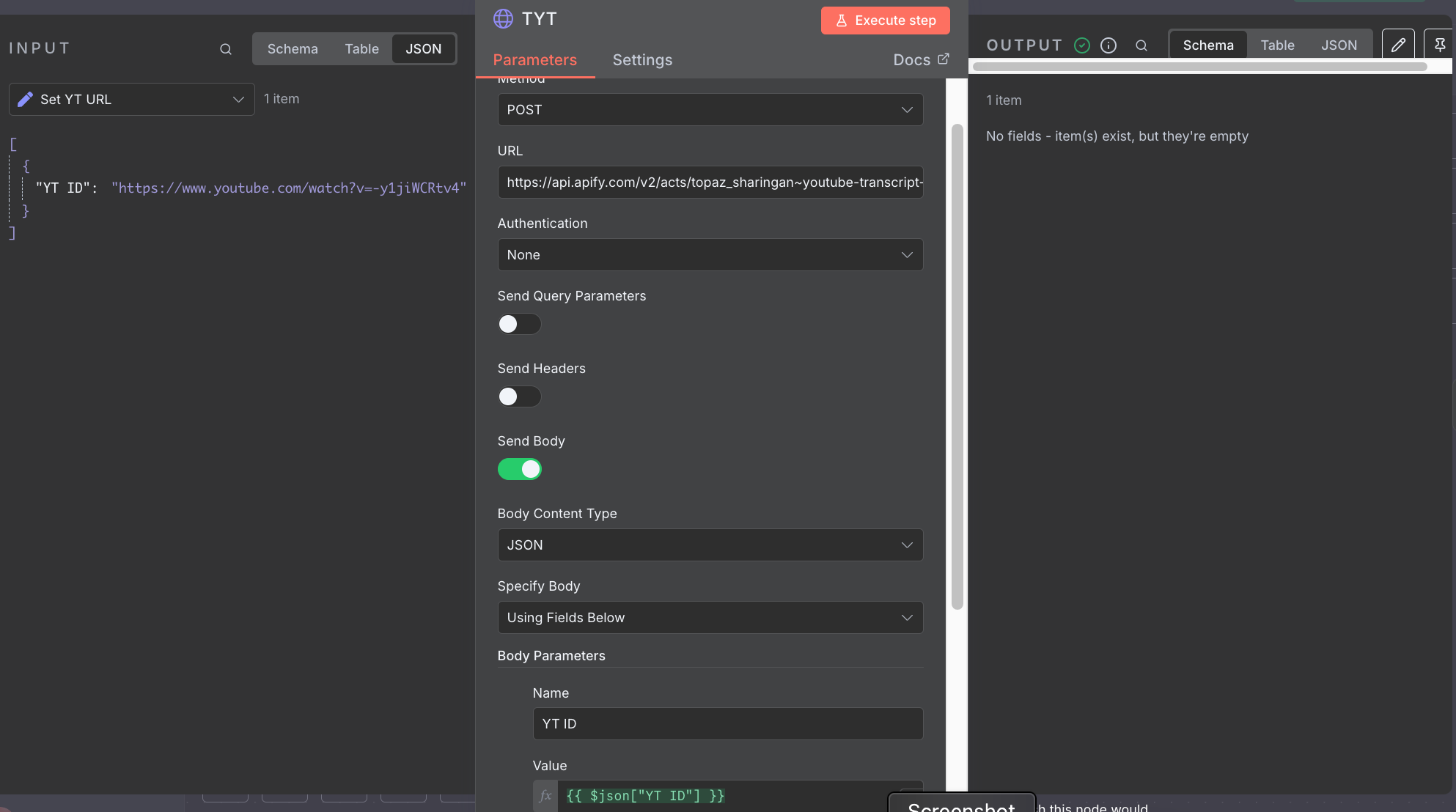The image size is (1456, 812).
Task: Open the Docs link
Action: click(x=921, y=60)
